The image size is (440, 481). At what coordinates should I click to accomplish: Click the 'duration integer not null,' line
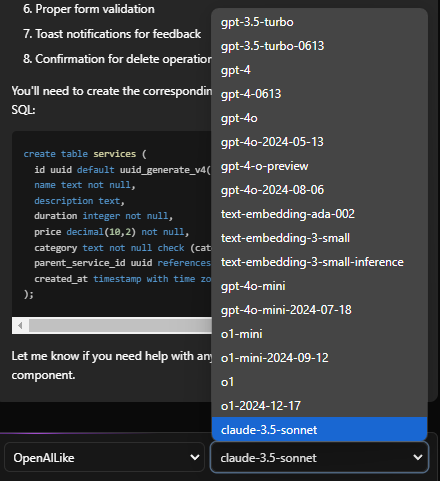point(103,216)
